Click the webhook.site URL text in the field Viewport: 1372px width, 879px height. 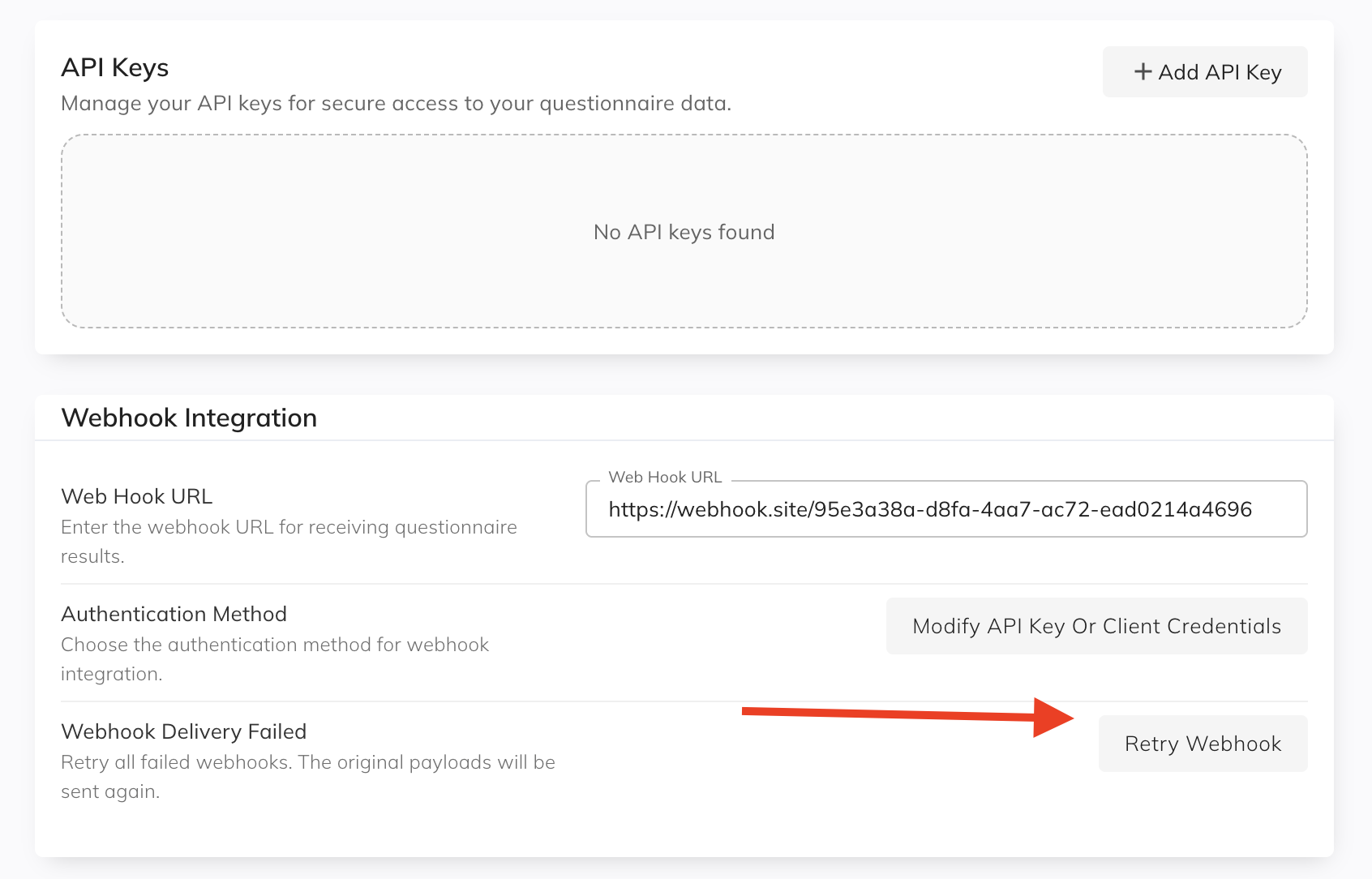pos(930,509)
